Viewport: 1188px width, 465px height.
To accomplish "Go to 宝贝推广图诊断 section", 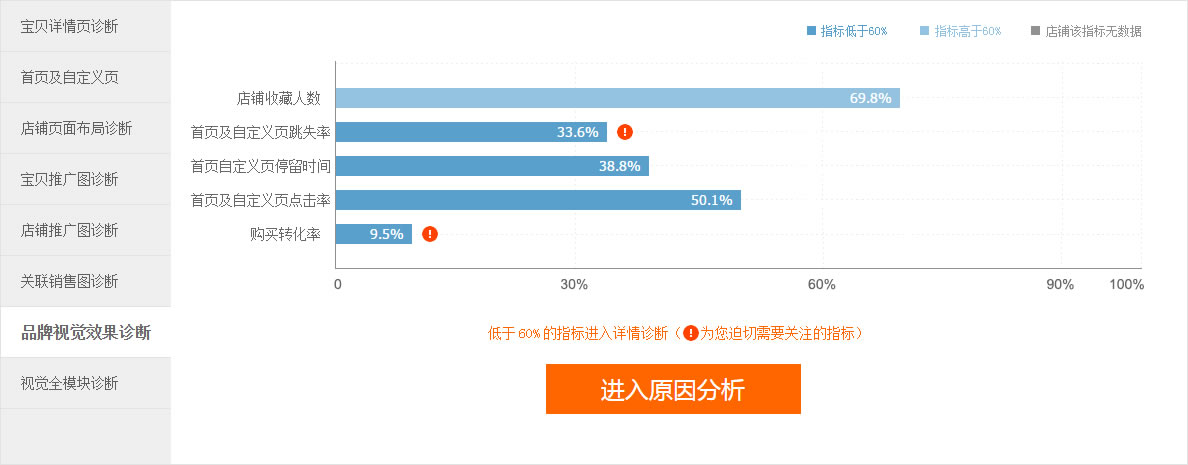I will (86, 179).
